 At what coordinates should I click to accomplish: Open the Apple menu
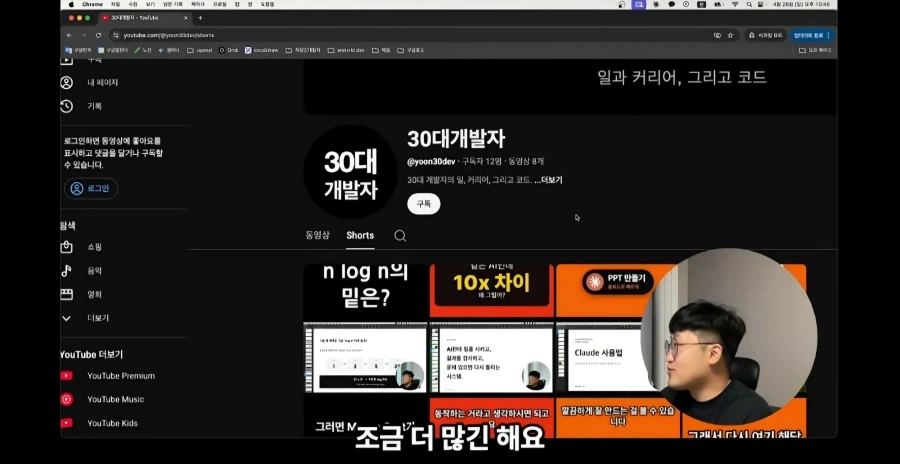coord(71,4)
